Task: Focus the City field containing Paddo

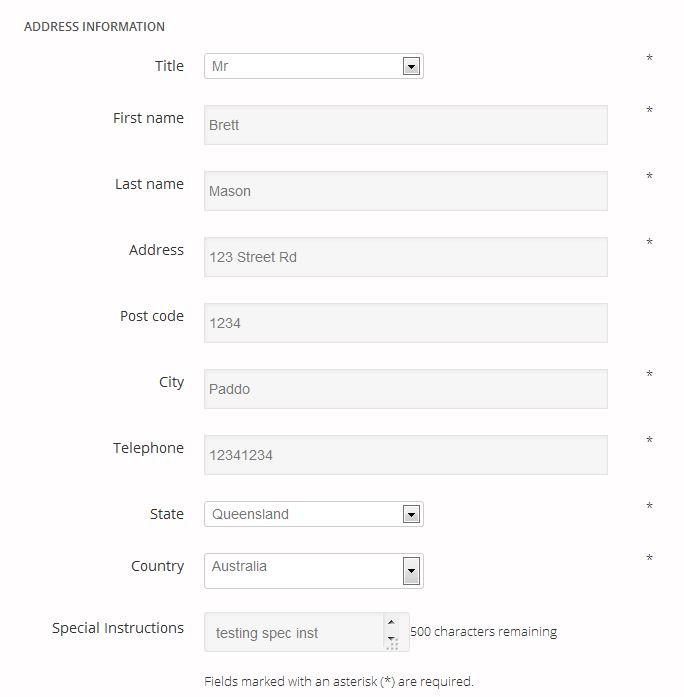Action: pos(405,389)
